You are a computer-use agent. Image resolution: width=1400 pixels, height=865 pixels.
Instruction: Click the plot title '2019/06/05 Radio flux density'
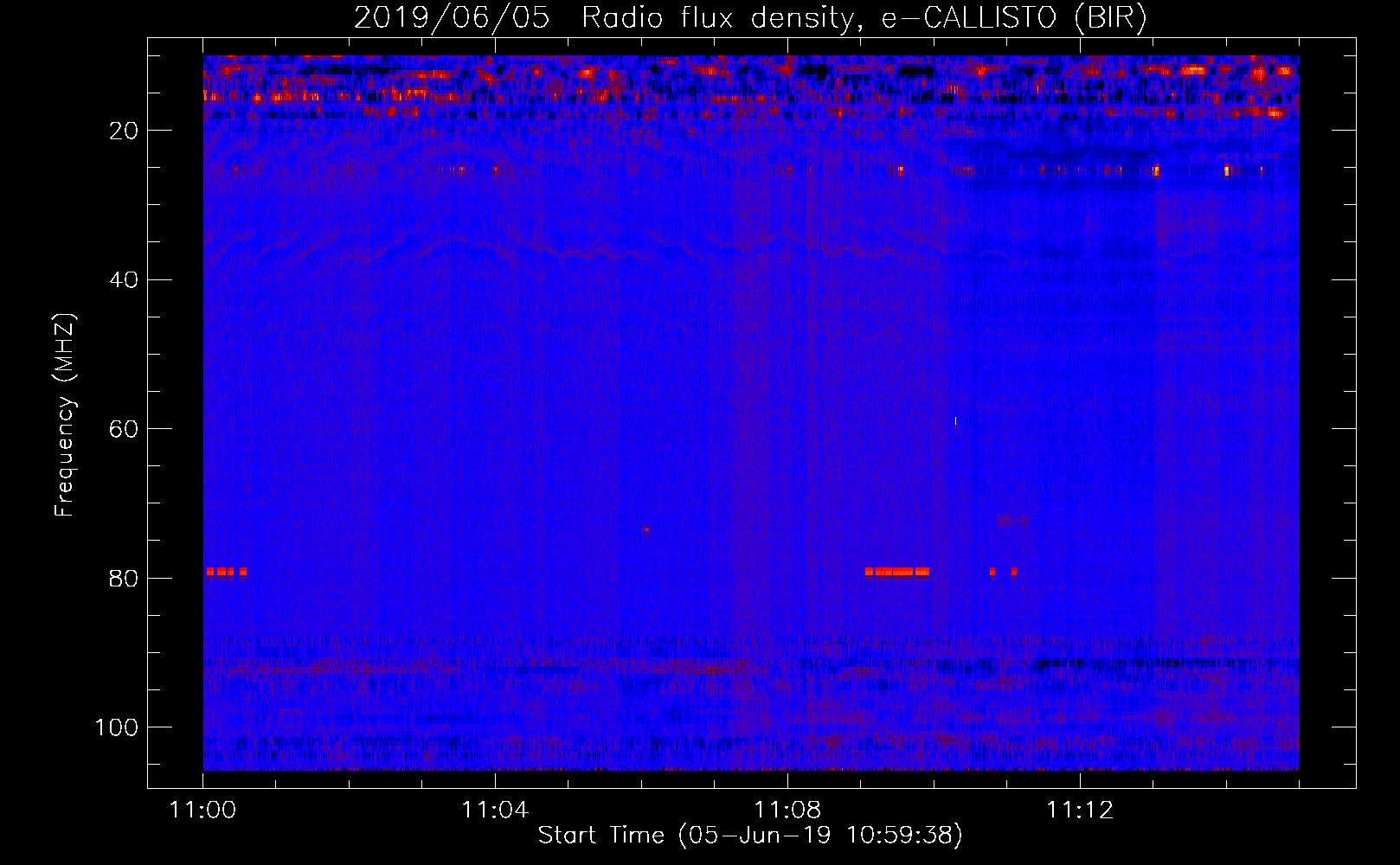603,18
